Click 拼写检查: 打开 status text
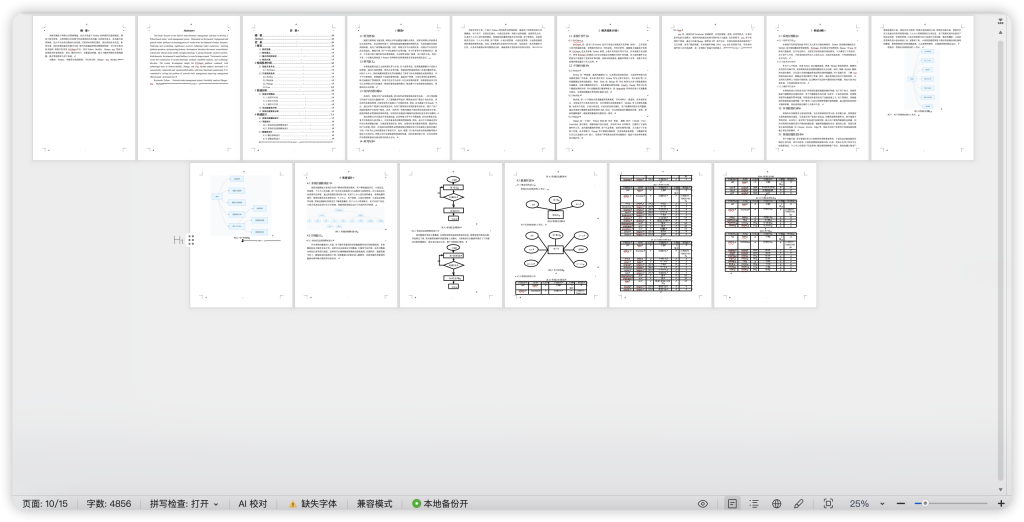 180,504
